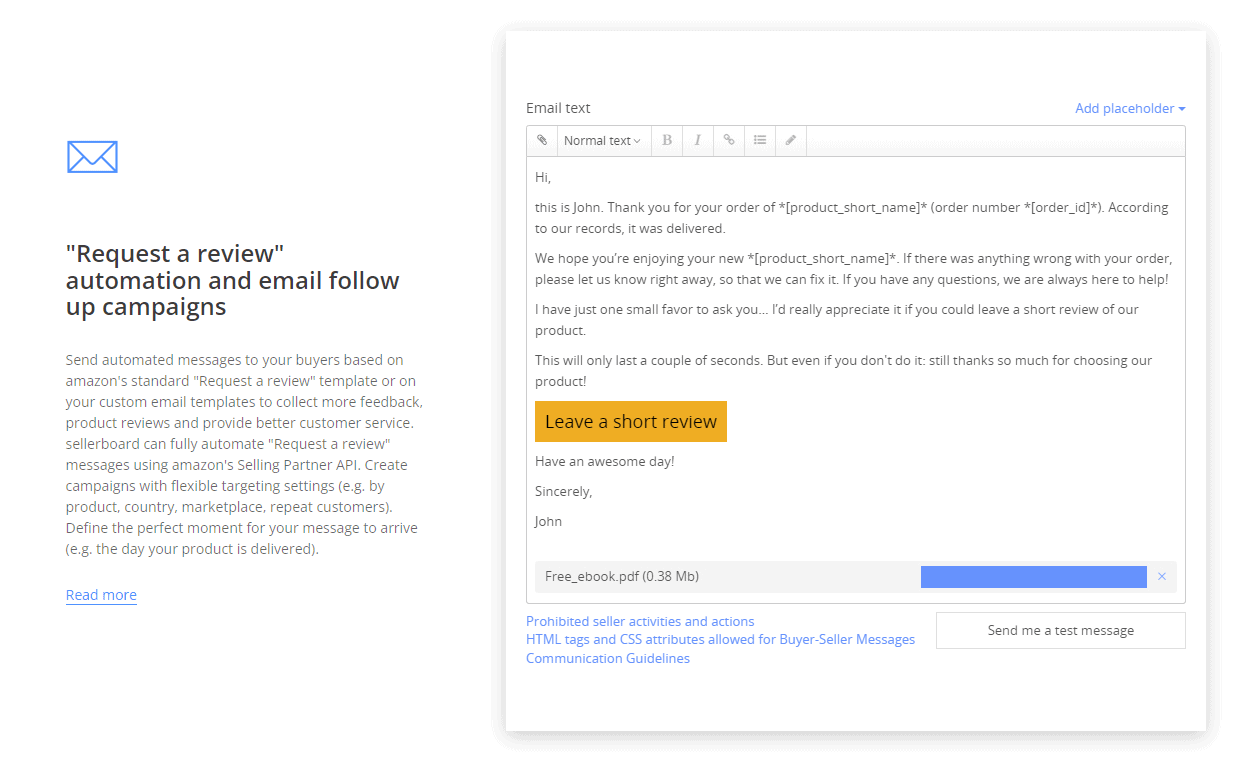Image resolution: width=1260 pixels, height=761 pixels.
Task: Click the blue envelope icon
Action: click(92, 156)
